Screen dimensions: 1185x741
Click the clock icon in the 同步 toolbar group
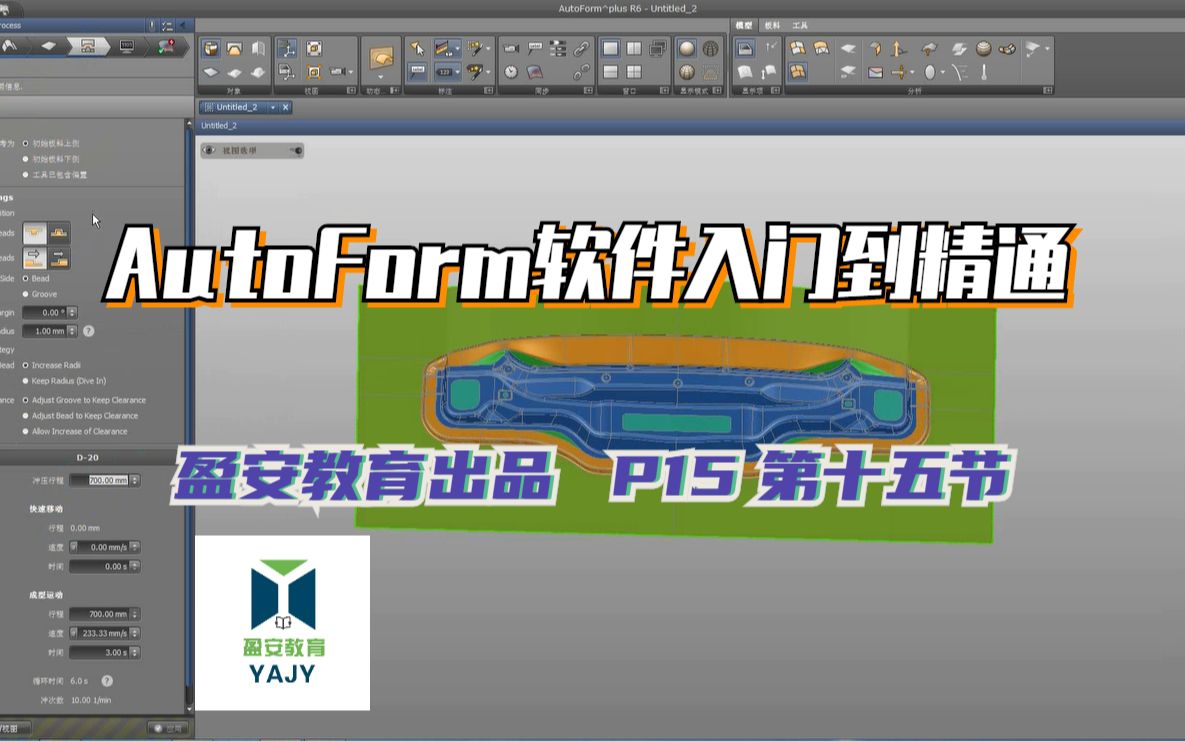[510, 71]
